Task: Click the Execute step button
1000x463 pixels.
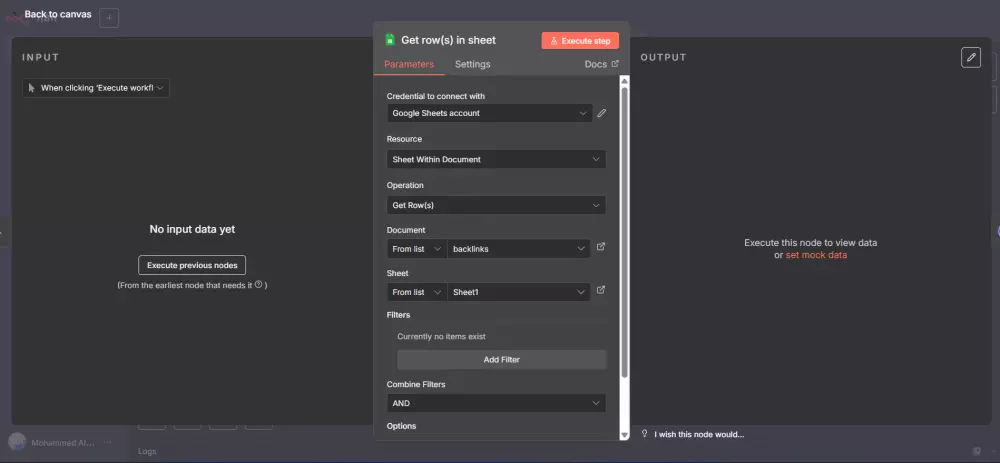Action: point(580,41)
